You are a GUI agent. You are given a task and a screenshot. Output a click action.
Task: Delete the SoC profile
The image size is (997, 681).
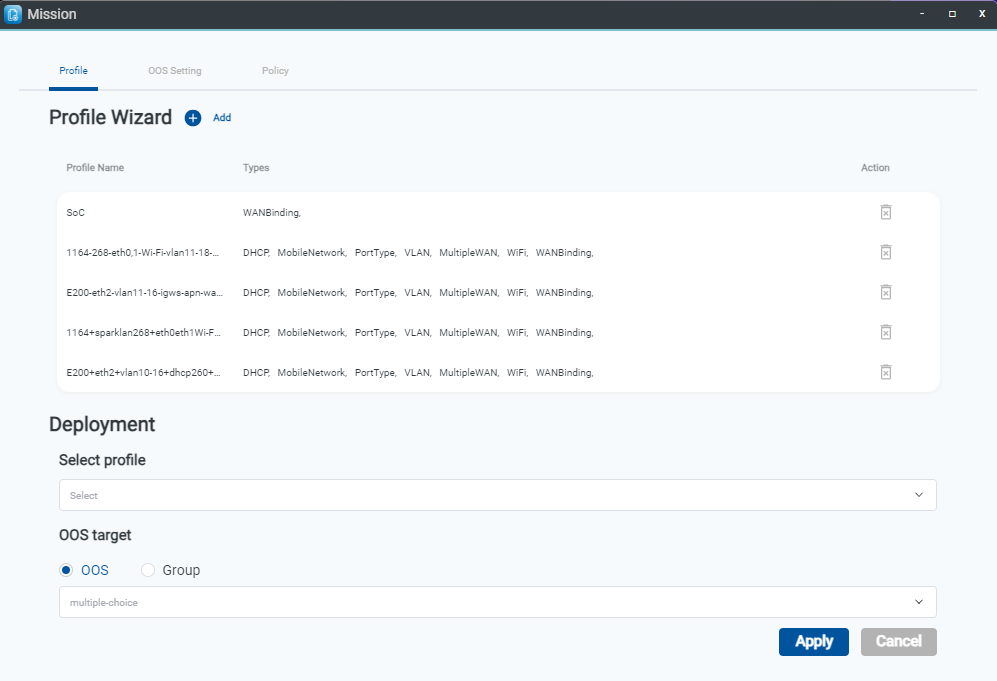click(886, 212)
